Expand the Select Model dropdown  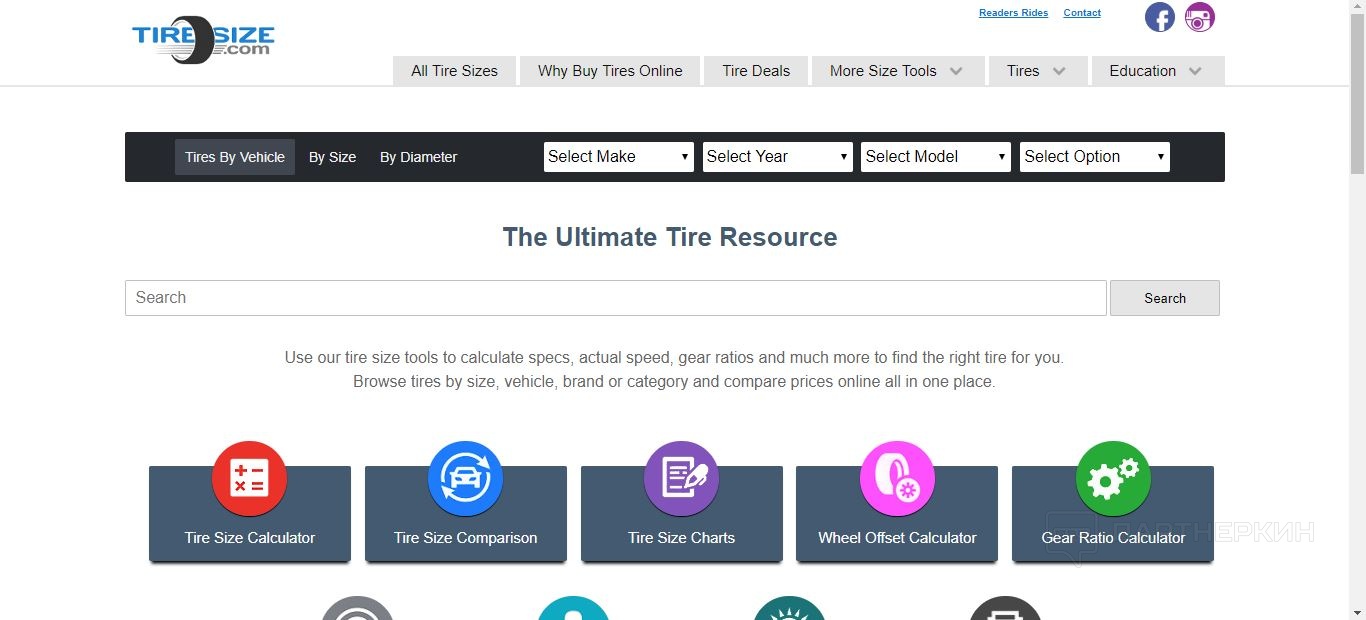click(x=936, y=157)
